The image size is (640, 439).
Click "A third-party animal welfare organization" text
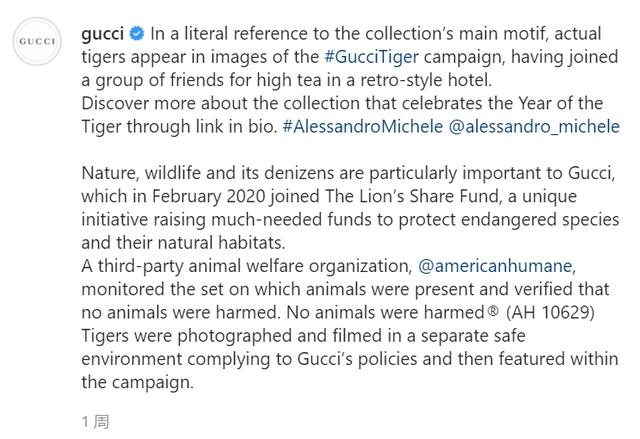point(245,266)
